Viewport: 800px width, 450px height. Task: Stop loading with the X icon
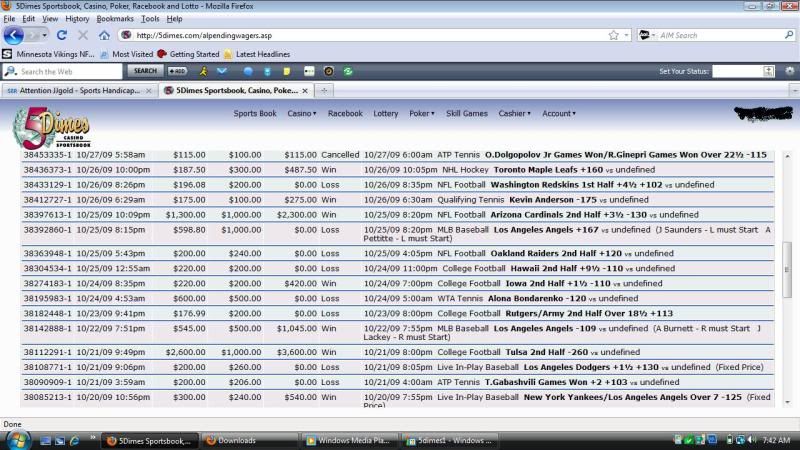pyautogui.click(x=83, y=35)
